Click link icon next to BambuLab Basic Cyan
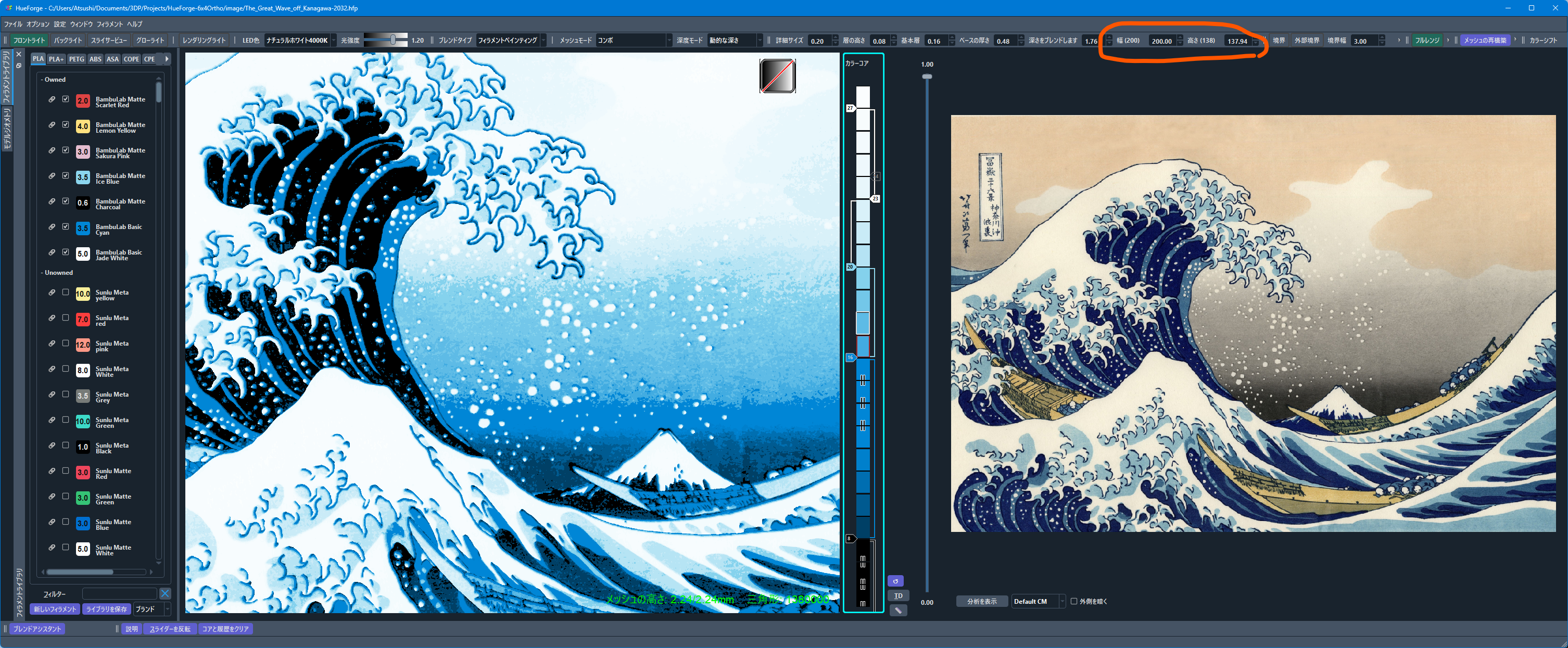Viewport: 1568px width, 648px height. 52,227
